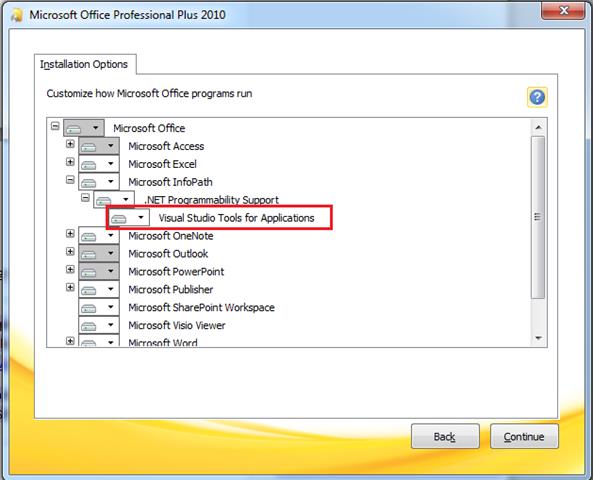Collapse the Microsoft InfoPath tree node

point(70,180)
